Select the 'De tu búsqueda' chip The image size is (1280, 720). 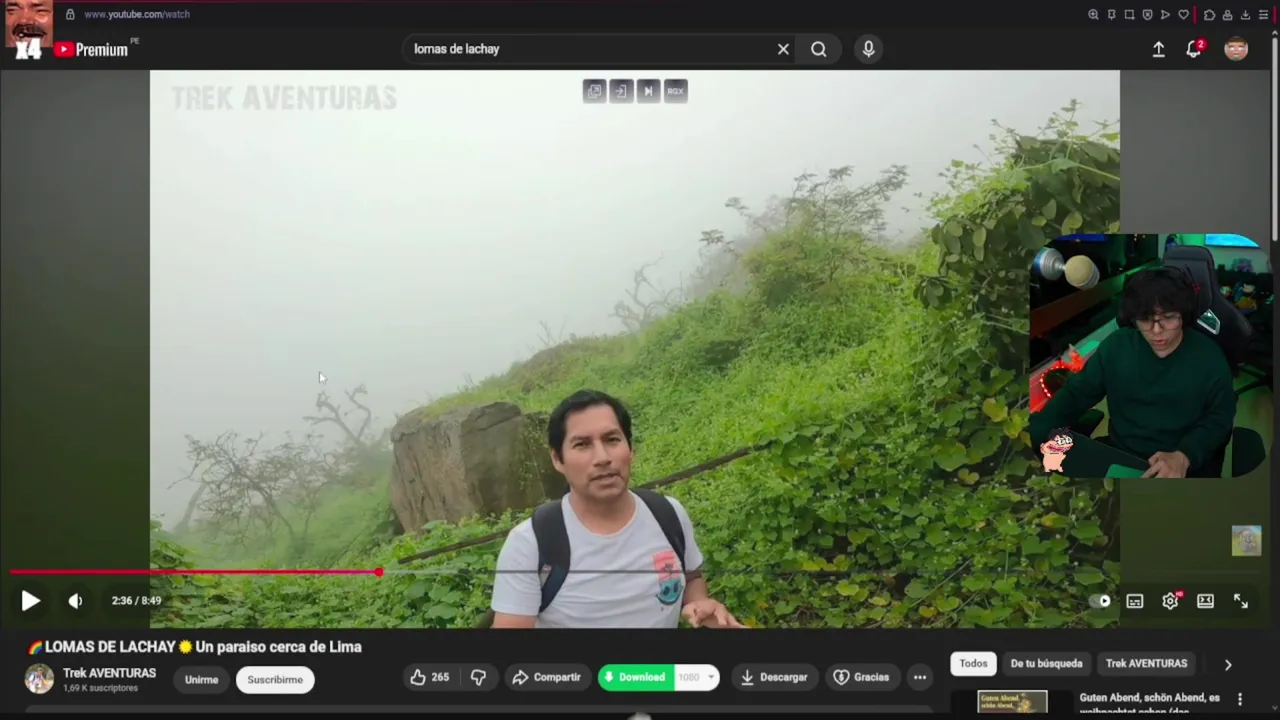[x=1046, y=663]
